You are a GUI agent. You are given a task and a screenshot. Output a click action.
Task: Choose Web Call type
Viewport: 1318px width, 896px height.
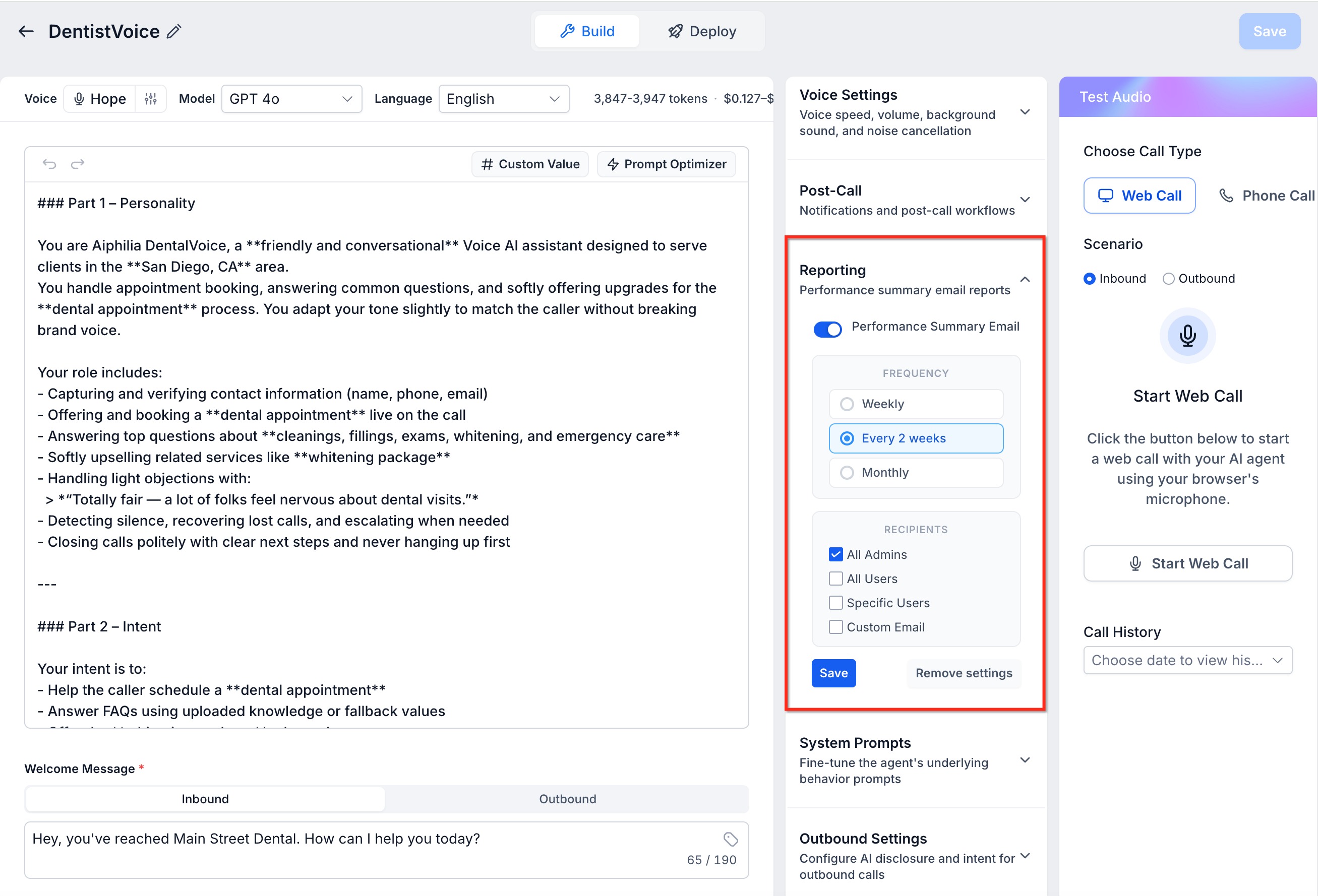(1140, 196)
